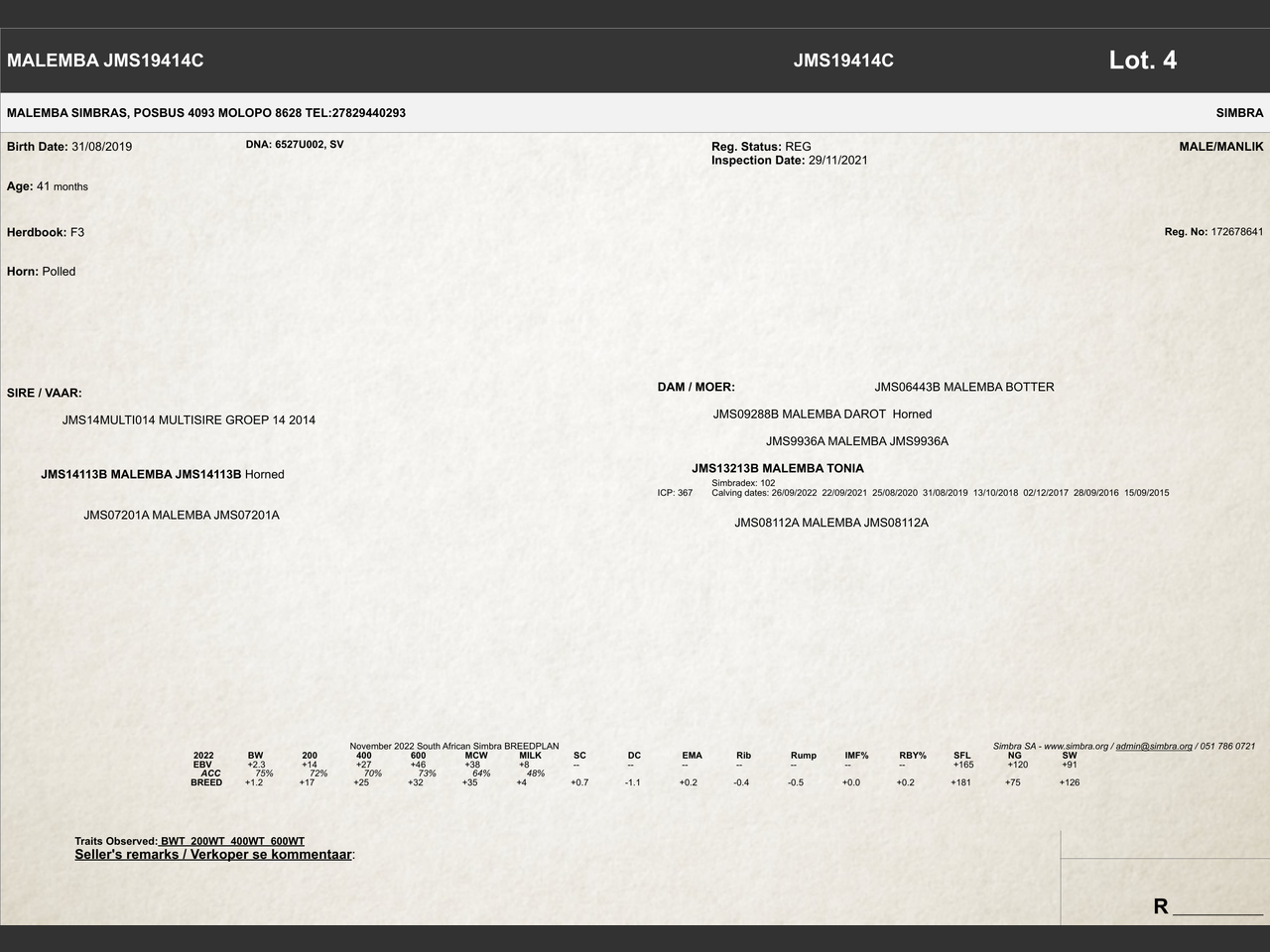Click the SFL column header

coord(962,756)
